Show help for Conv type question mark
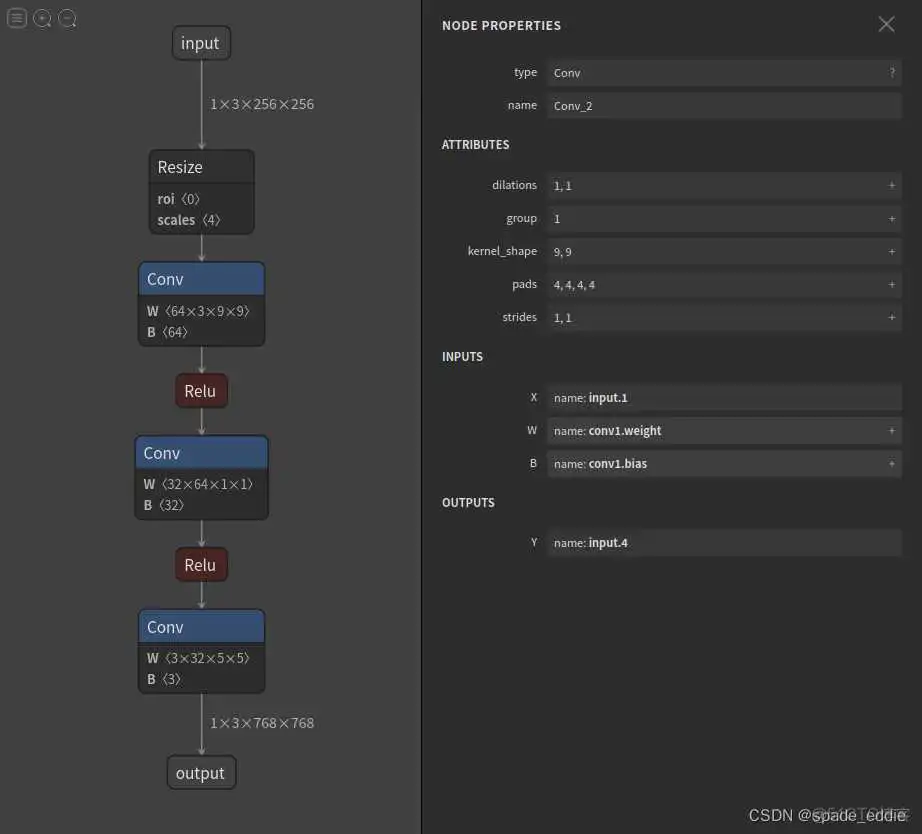This screenshot has width=922, height=834. (891, 72)
